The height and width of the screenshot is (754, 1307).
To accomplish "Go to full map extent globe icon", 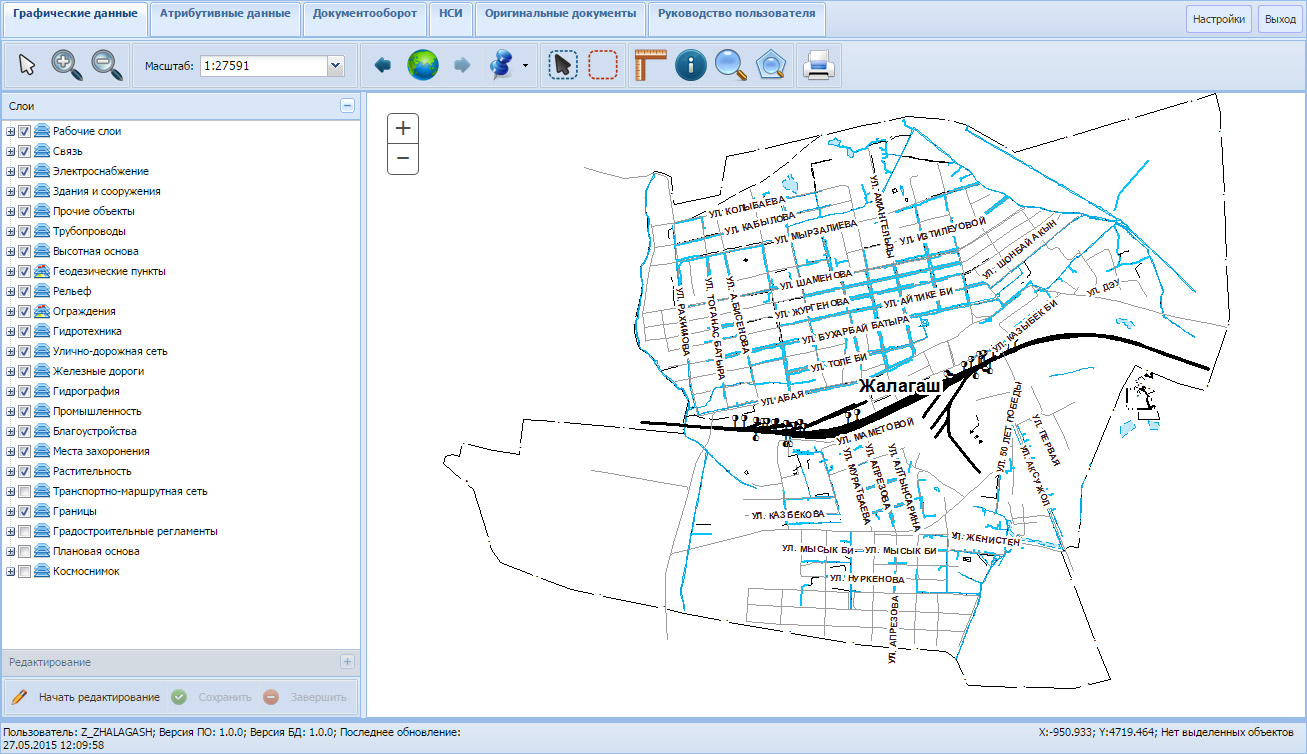I will [422, 65].
